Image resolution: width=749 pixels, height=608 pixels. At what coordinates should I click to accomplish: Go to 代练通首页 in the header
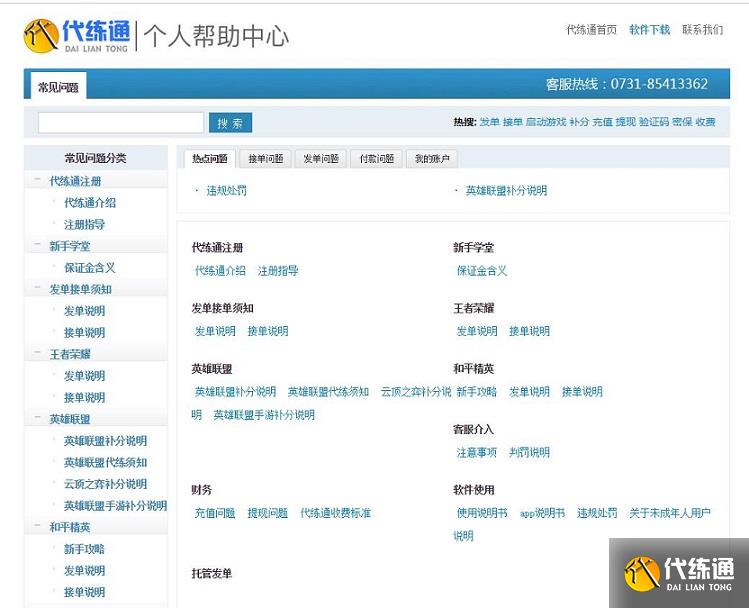coord(591,30)
